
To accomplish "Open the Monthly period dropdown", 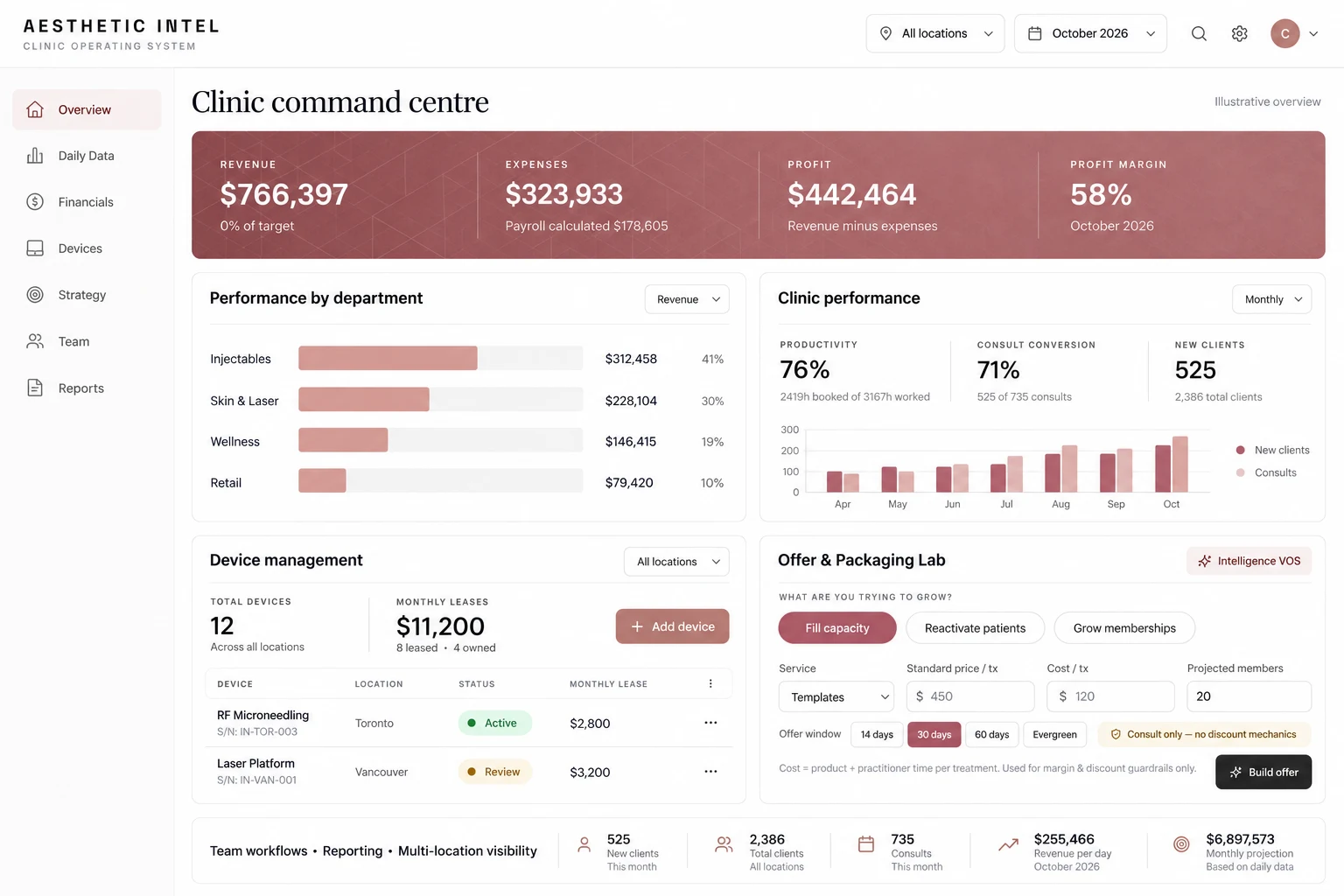I will point(1272,299).
